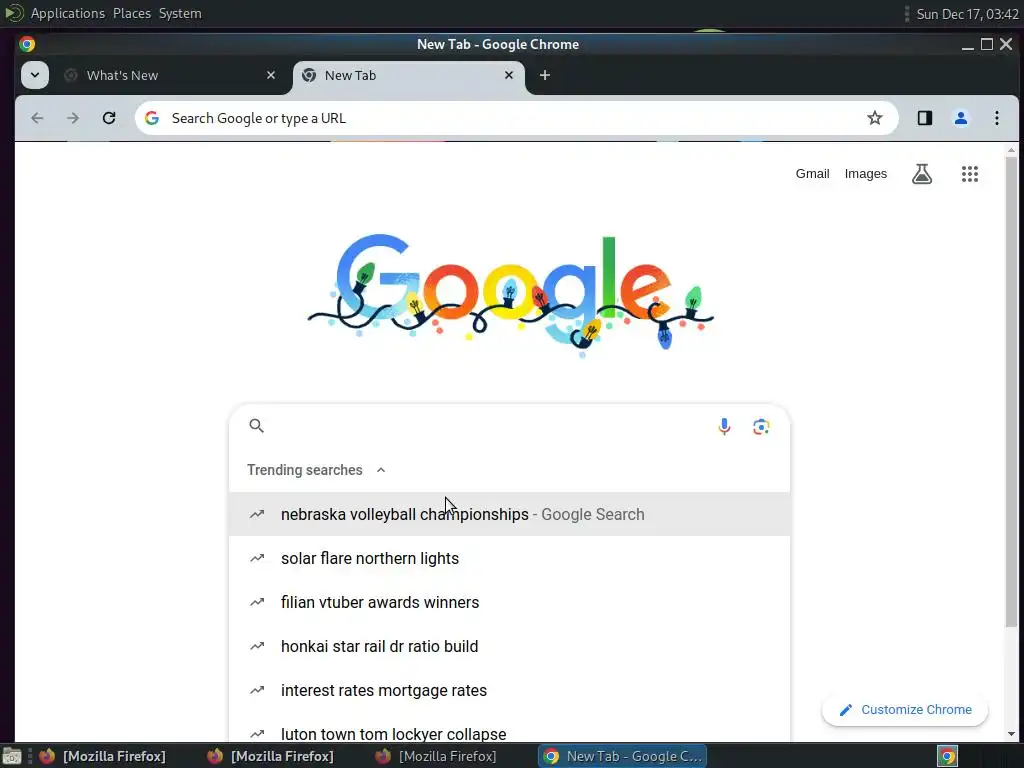Close the New Tab tab
The height and width of the screenshot is (768, 1024).
click(509, 75)
